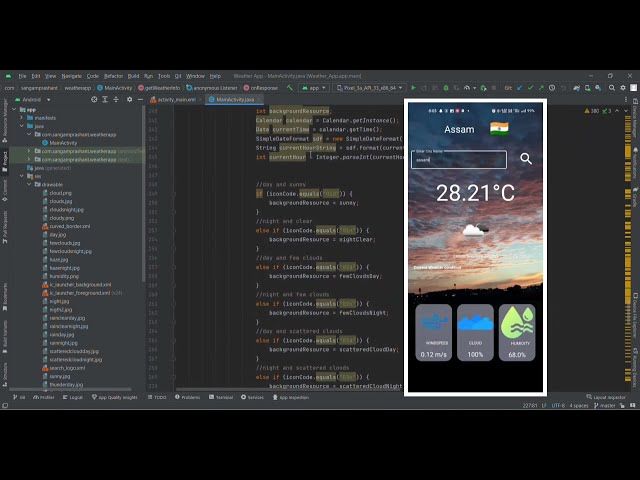
Task: Open the Build menu
Action: 133,76
